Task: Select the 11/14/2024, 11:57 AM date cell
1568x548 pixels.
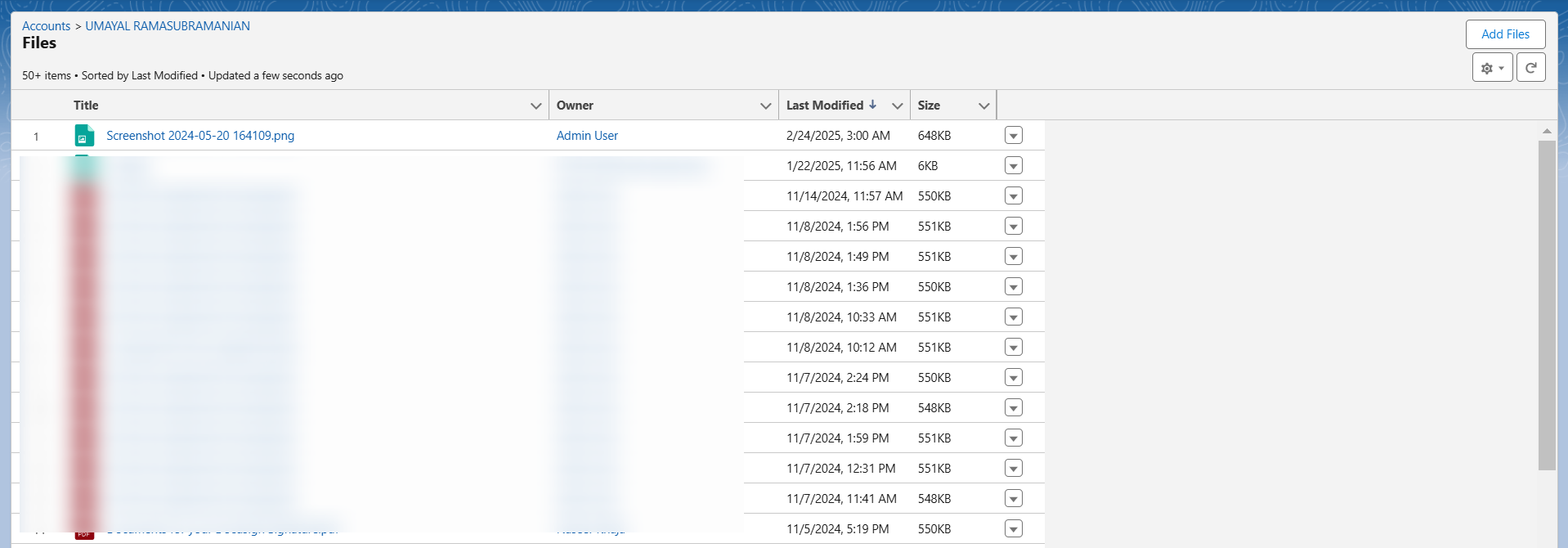Action: [x=844, y=196]
